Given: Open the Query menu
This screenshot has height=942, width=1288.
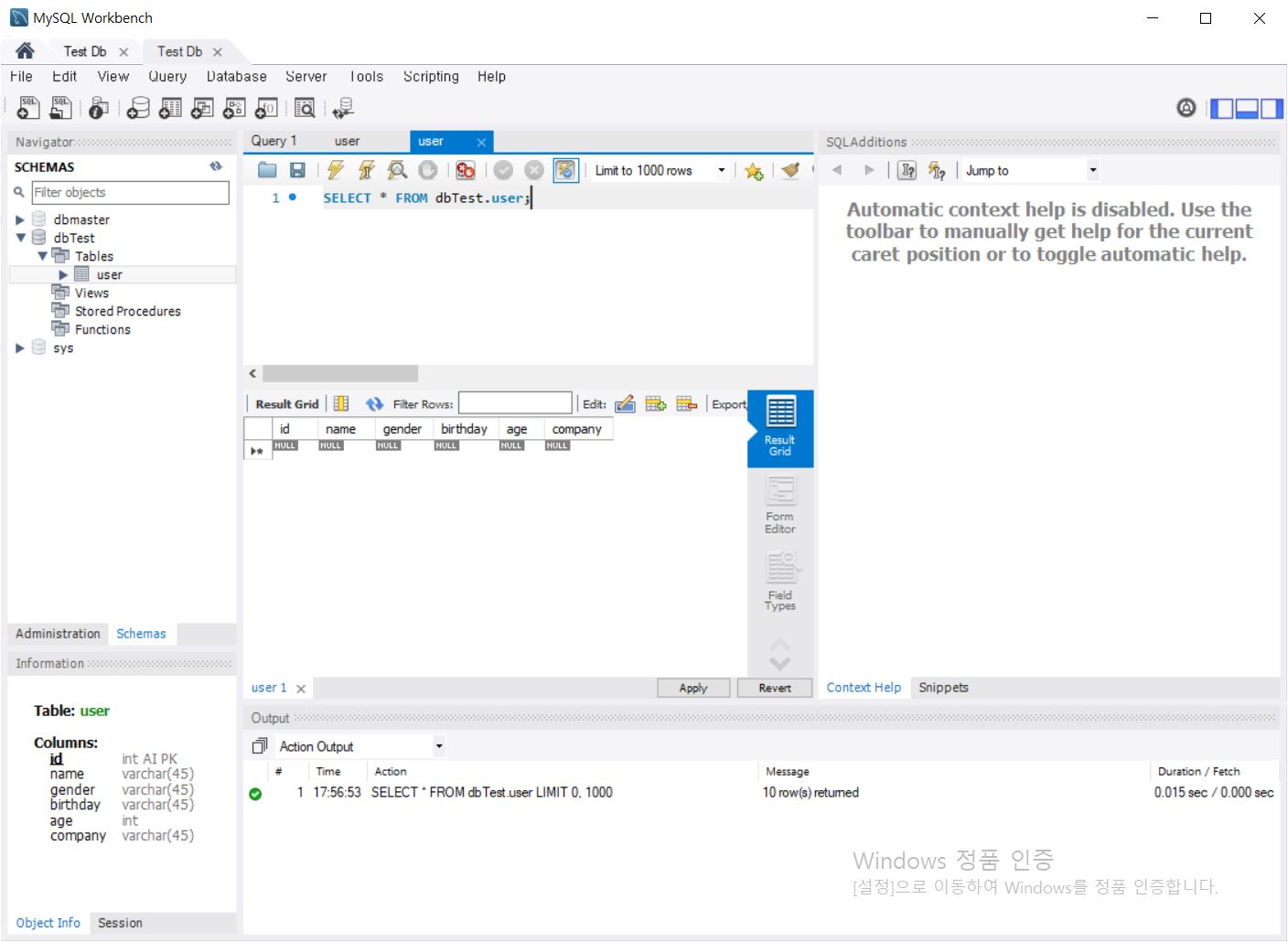Looking at the screenshot, I should tap(167, 77).
